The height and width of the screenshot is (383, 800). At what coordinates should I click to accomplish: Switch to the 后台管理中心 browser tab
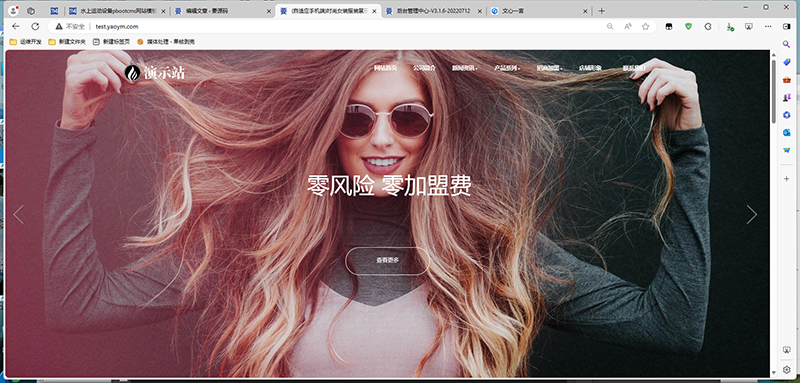click(434, 11)
